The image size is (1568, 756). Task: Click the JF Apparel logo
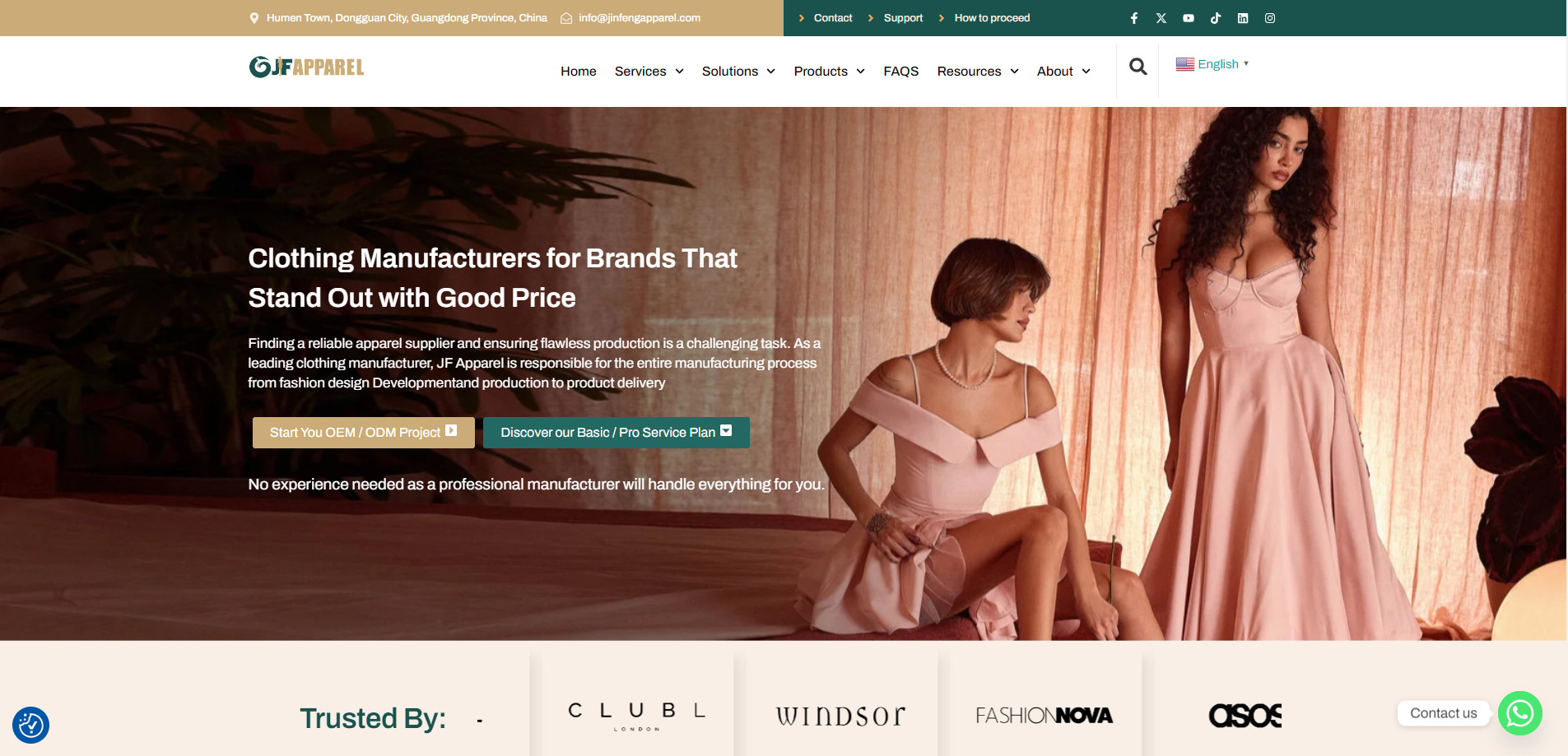[x=306, y=67]
